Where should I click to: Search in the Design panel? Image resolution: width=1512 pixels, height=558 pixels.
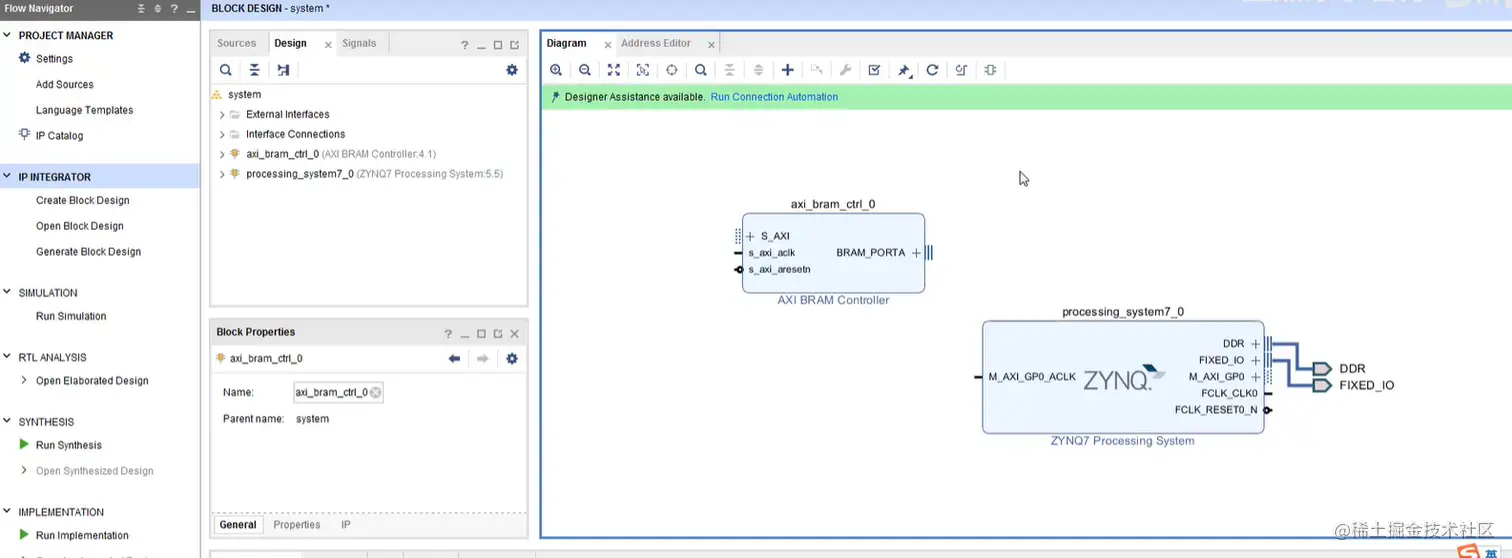pos(226,70)
